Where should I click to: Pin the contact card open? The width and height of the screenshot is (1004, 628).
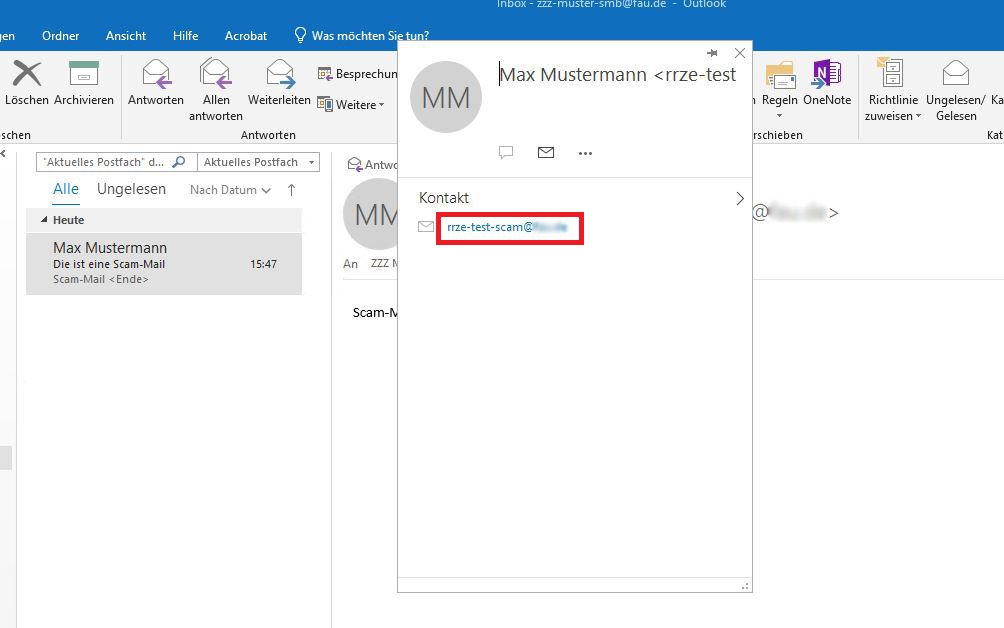[x=712, y=53]
